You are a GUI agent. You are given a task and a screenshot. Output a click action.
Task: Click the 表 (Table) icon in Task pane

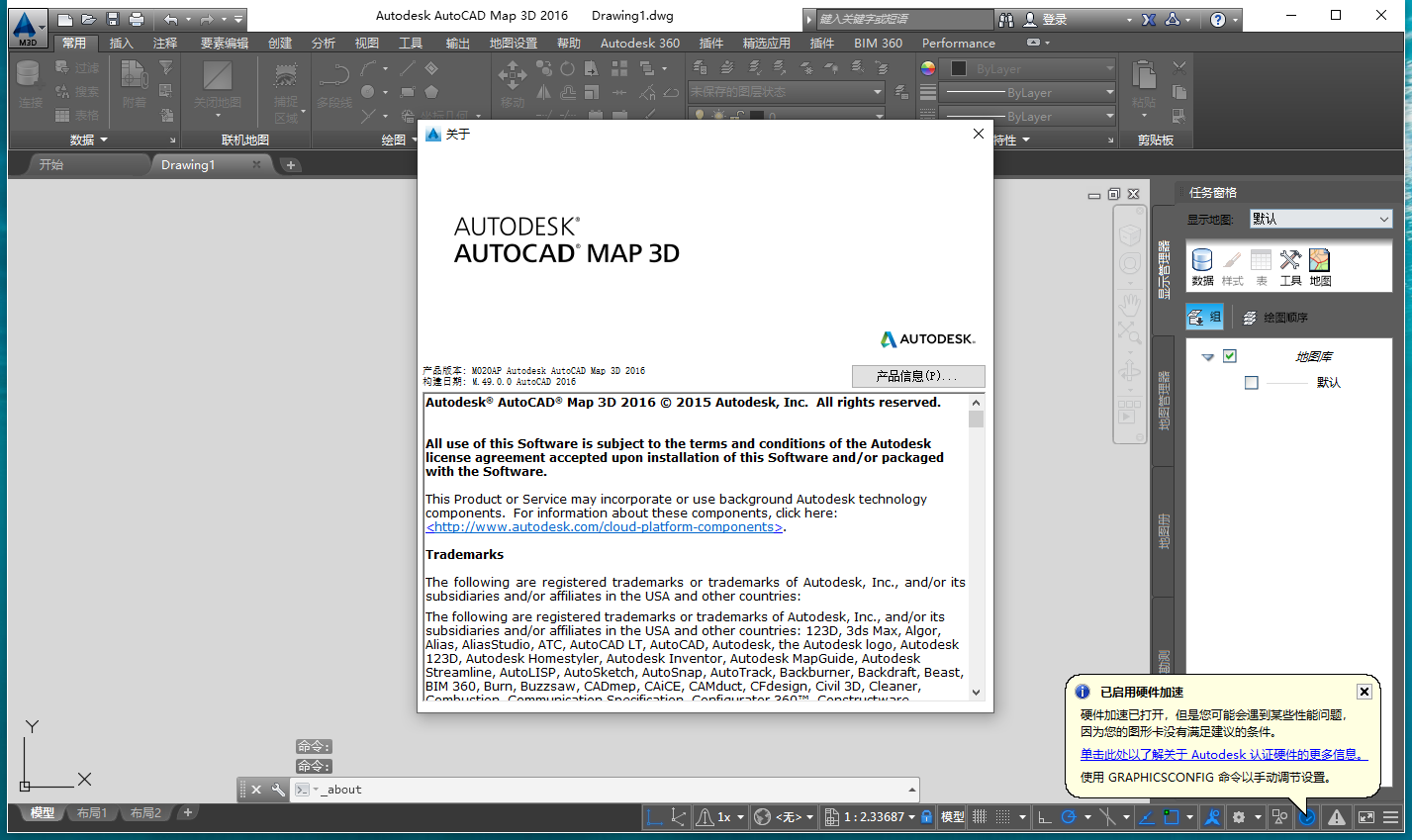(1262, 260)
